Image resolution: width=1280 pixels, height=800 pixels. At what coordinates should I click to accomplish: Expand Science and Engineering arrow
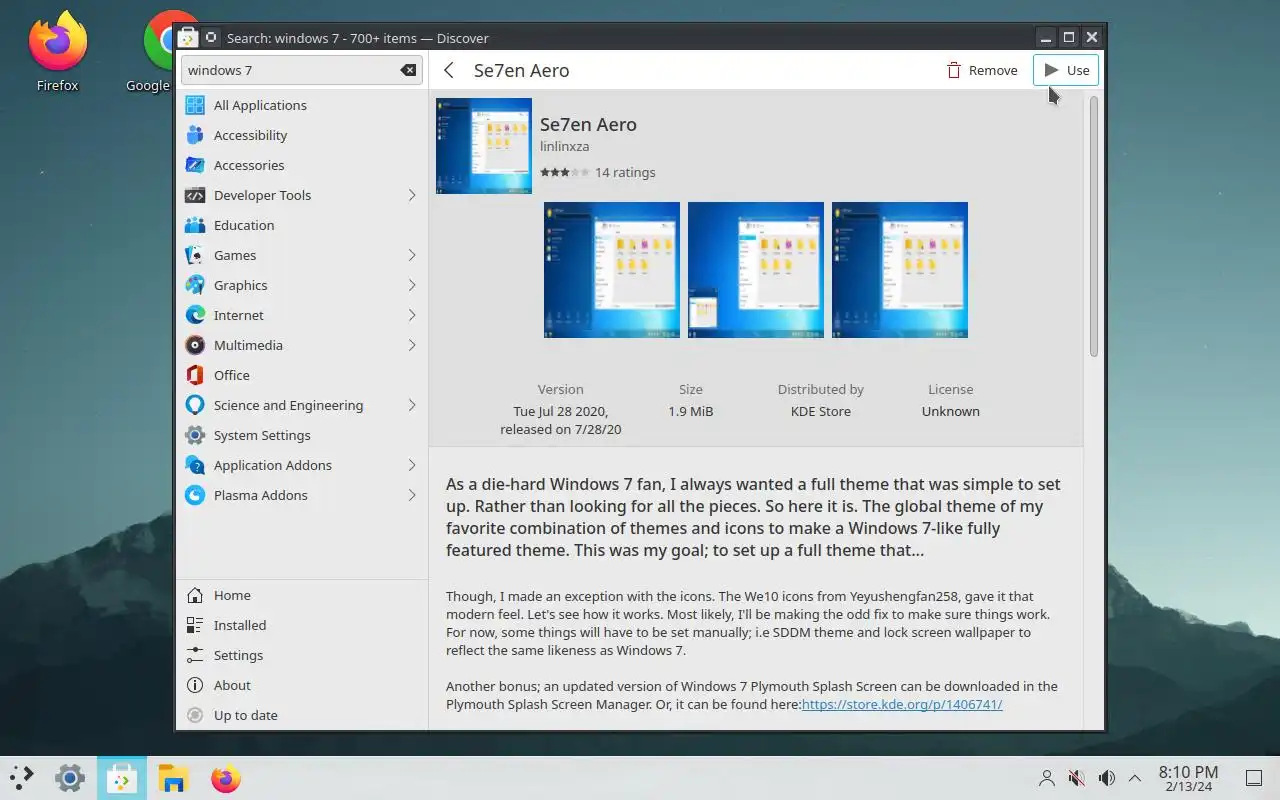point(411,405)
